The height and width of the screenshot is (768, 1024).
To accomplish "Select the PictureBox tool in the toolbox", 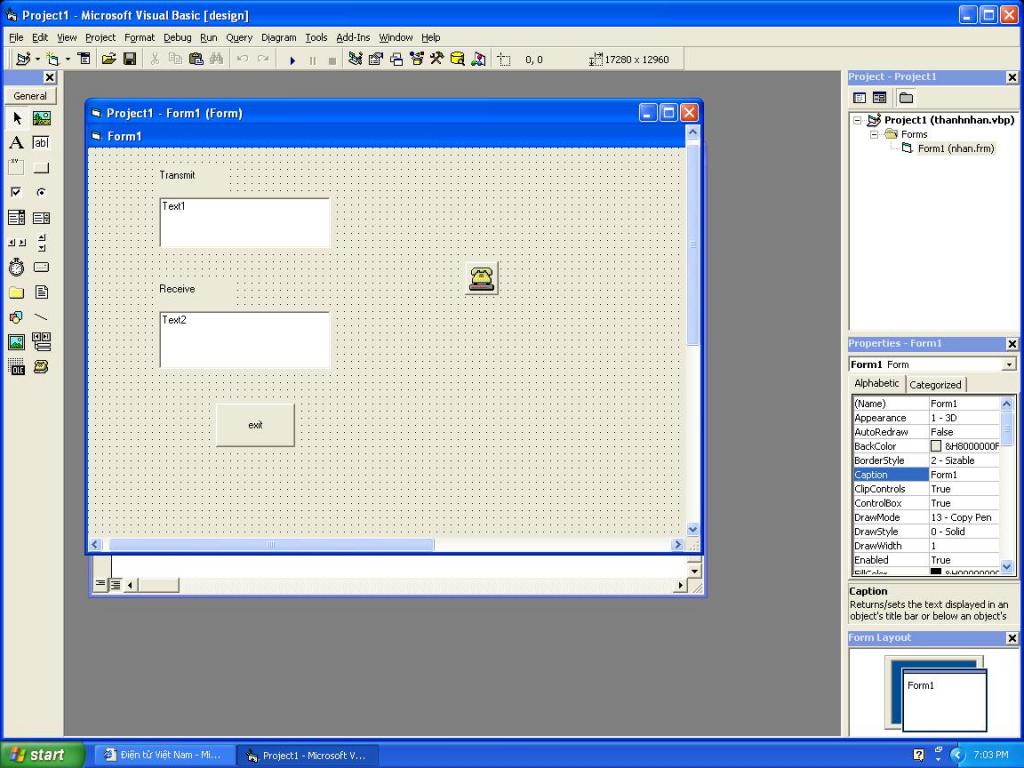I will coord(42,118).
